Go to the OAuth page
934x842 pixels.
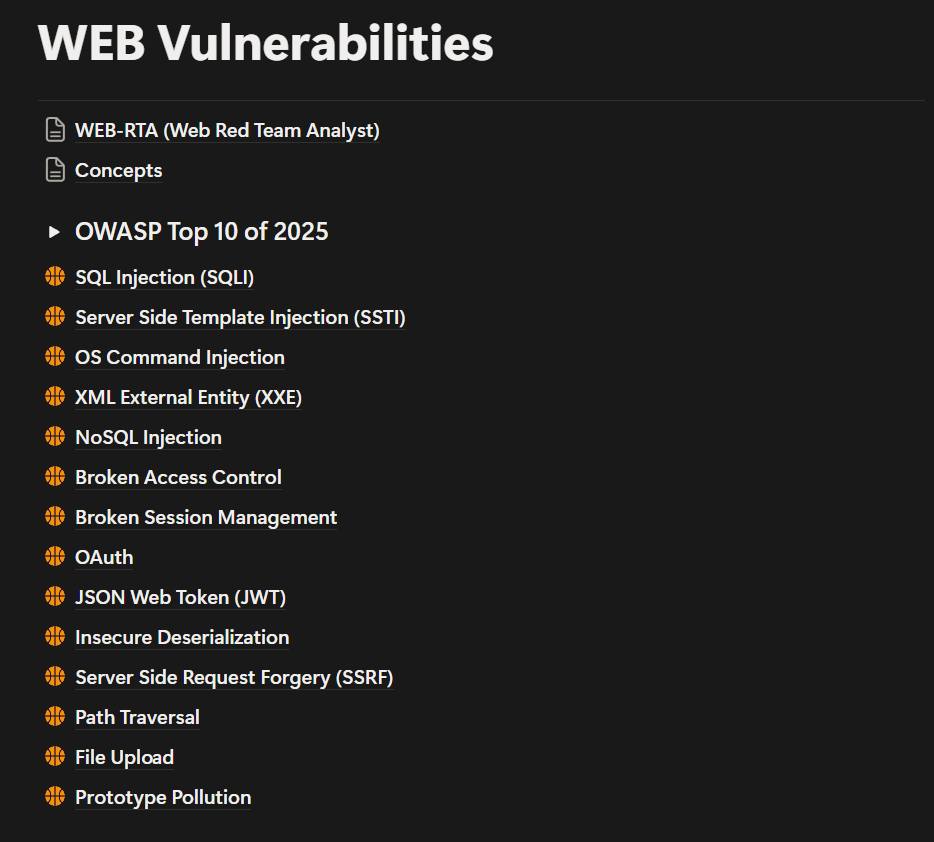pos(104,557)
